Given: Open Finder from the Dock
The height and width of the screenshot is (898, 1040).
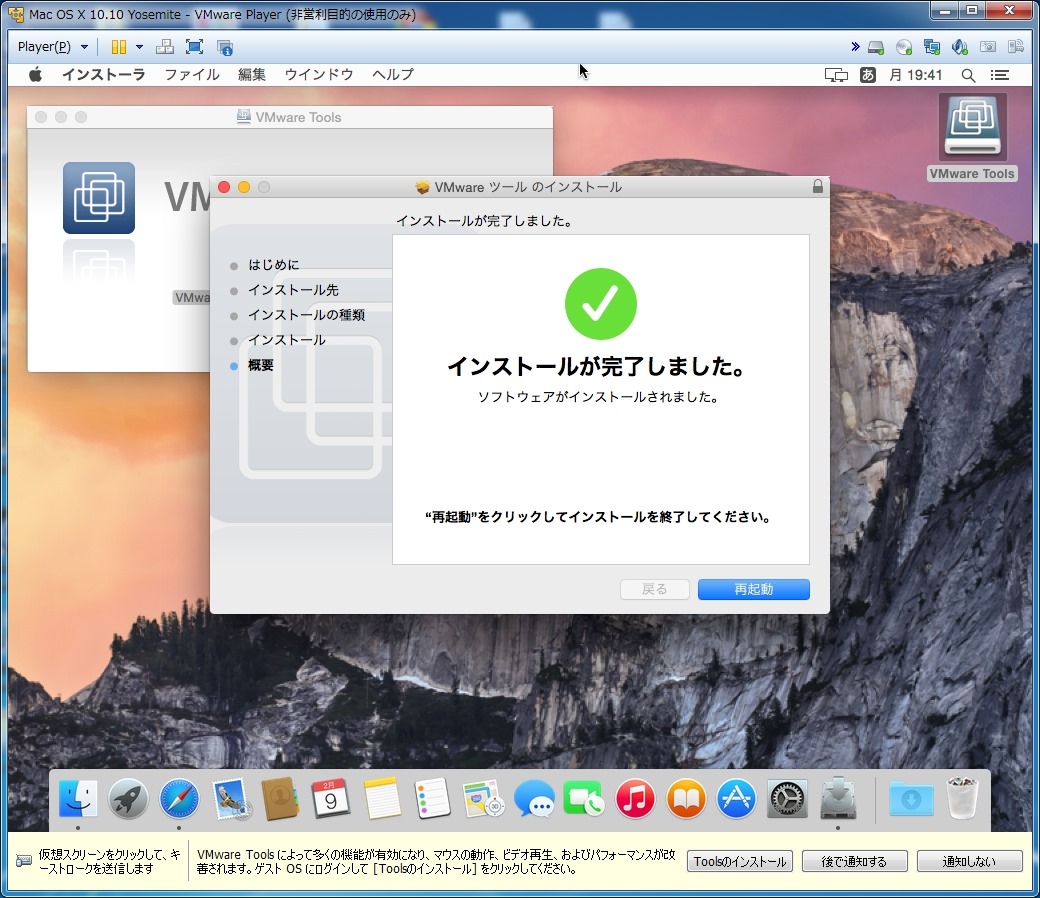Looking at the screenshot, I should [x=78, y=799].
